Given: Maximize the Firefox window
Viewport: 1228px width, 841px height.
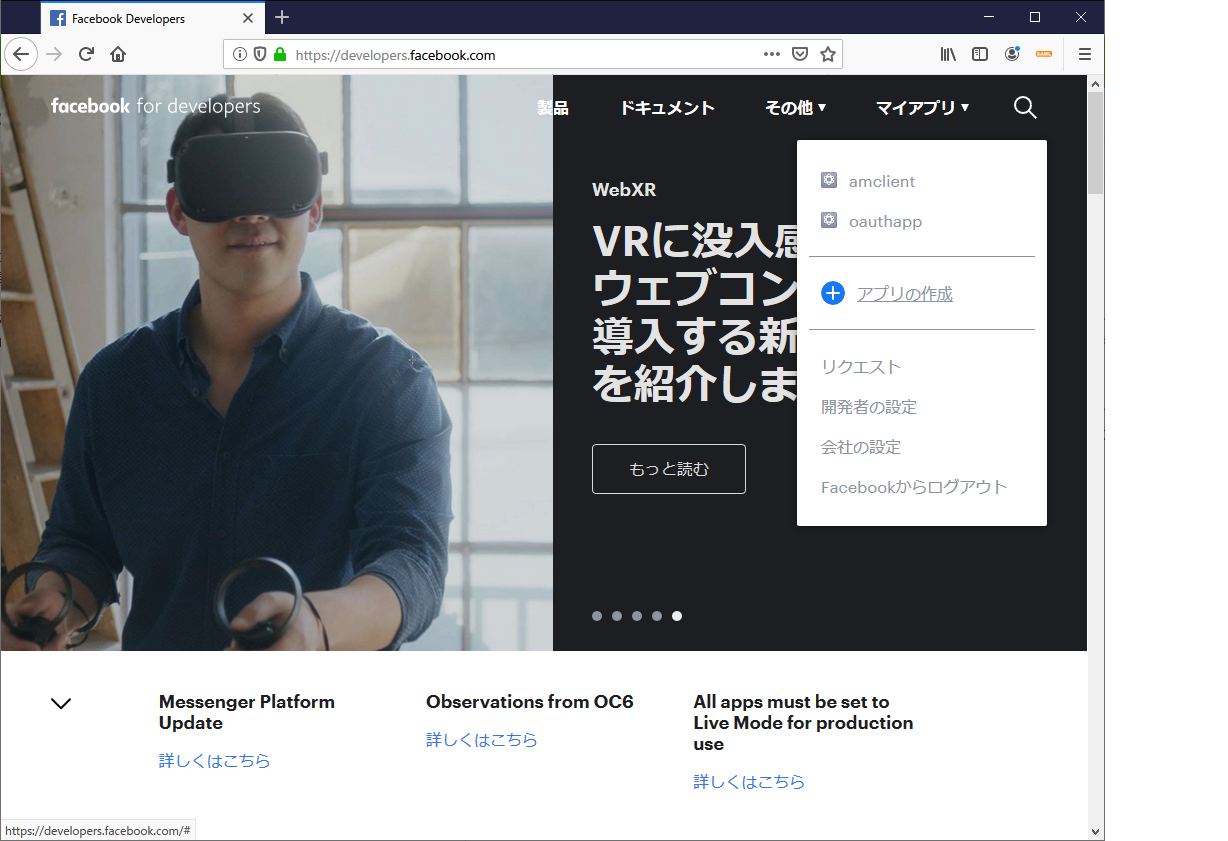Looking at the screenshot, I should (x=1035, y=17).
